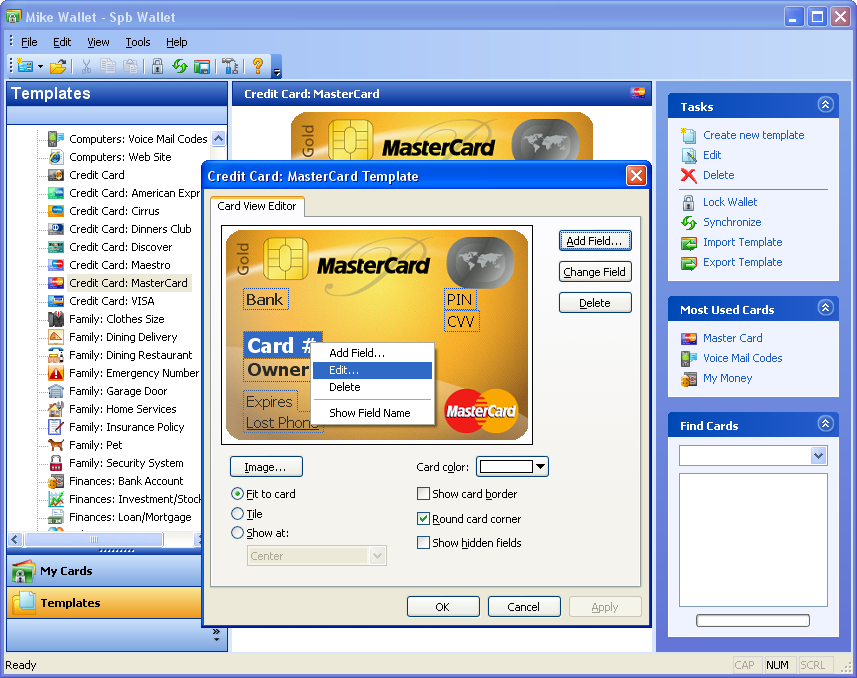Click the My Money icon in Most Used Cards
This screenshot has height=678, width=857.
pos(689,379)
